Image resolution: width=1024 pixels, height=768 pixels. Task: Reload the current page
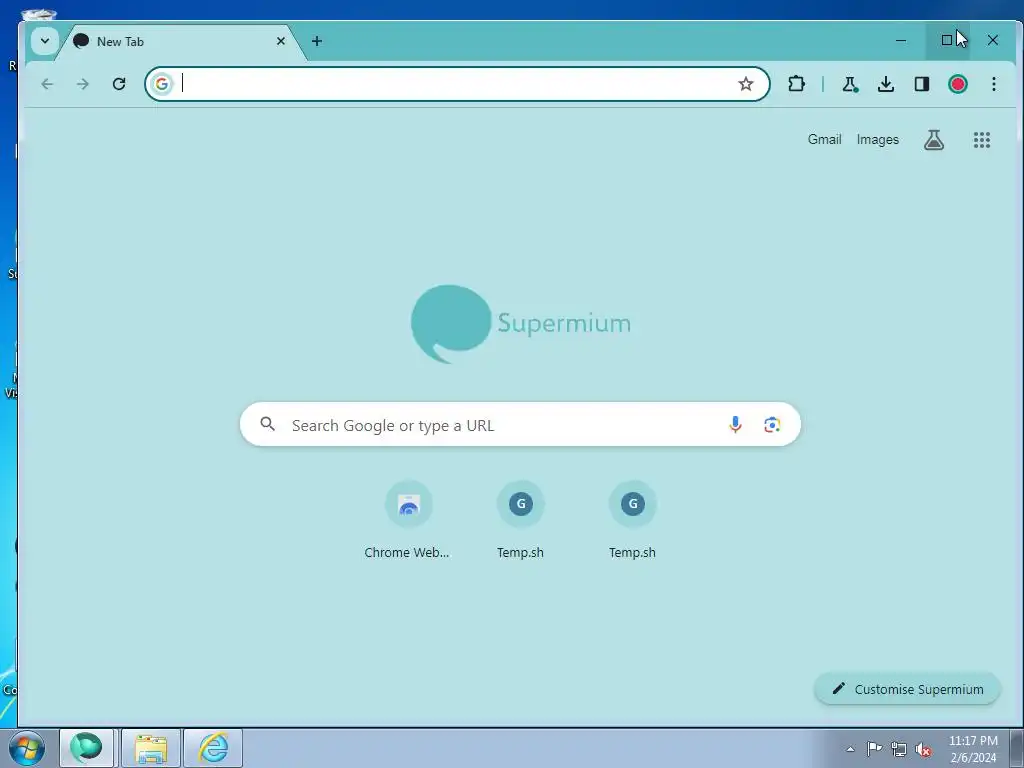tap(119, 84)
